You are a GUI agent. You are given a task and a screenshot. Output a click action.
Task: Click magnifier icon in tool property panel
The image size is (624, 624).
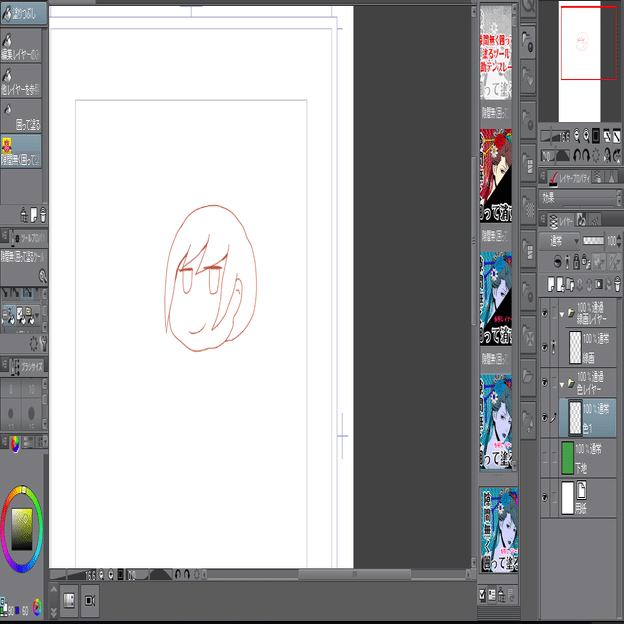(43, 275)
